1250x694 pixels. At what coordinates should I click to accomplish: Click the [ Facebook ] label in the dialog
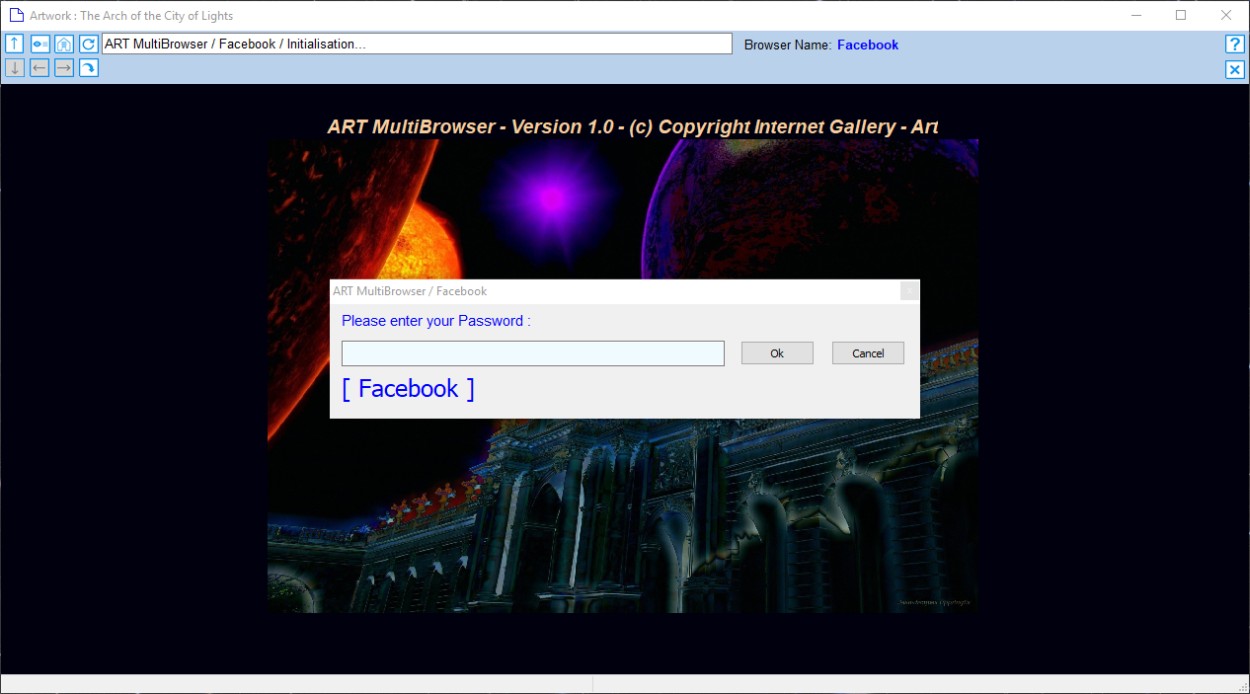pyautogui.click(x=408, y=389)
